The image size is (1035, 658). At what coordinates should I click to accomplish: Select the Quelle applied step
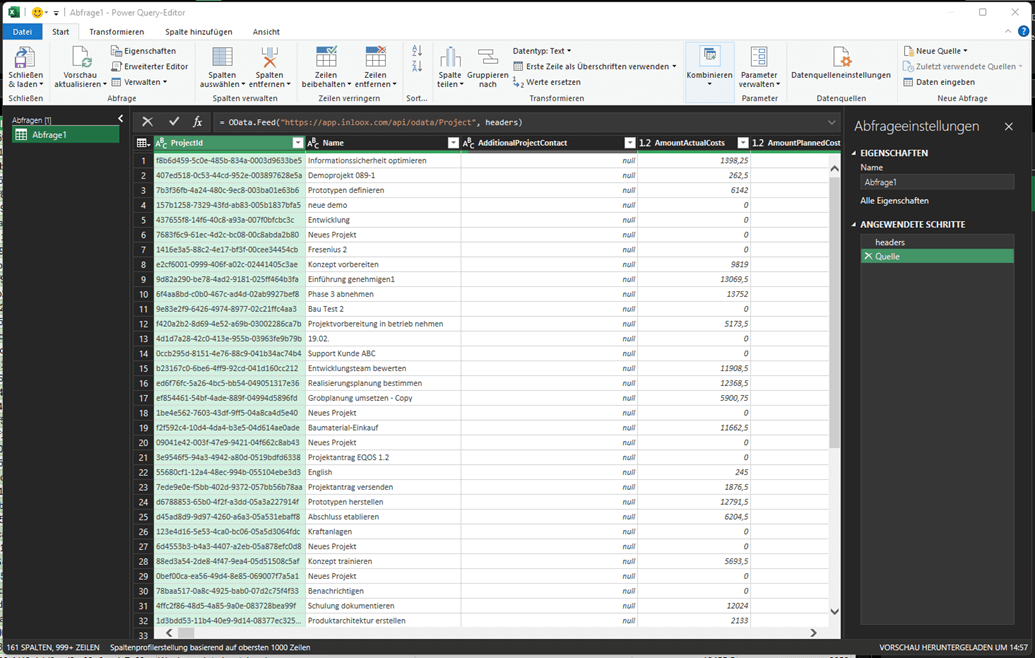point(937,256)
